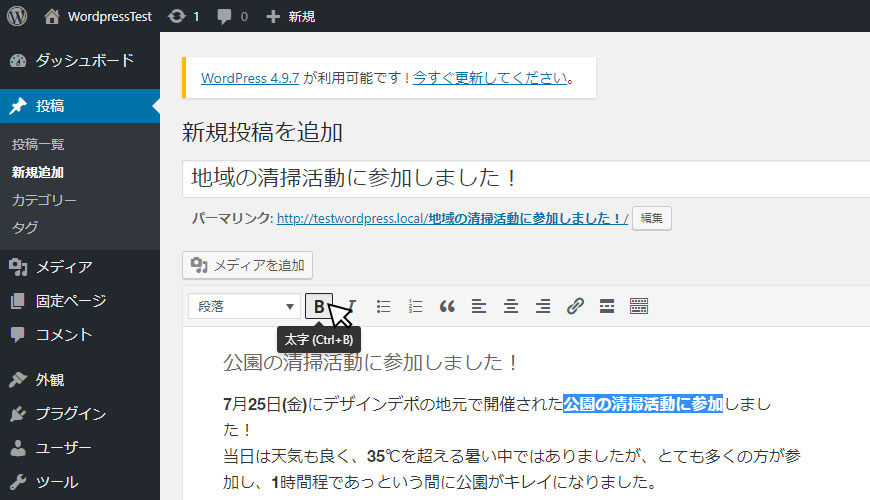Click the 新規投稿を追加 page heading
This screenshot has height=500, width=870.
click(x=262, y=133)
